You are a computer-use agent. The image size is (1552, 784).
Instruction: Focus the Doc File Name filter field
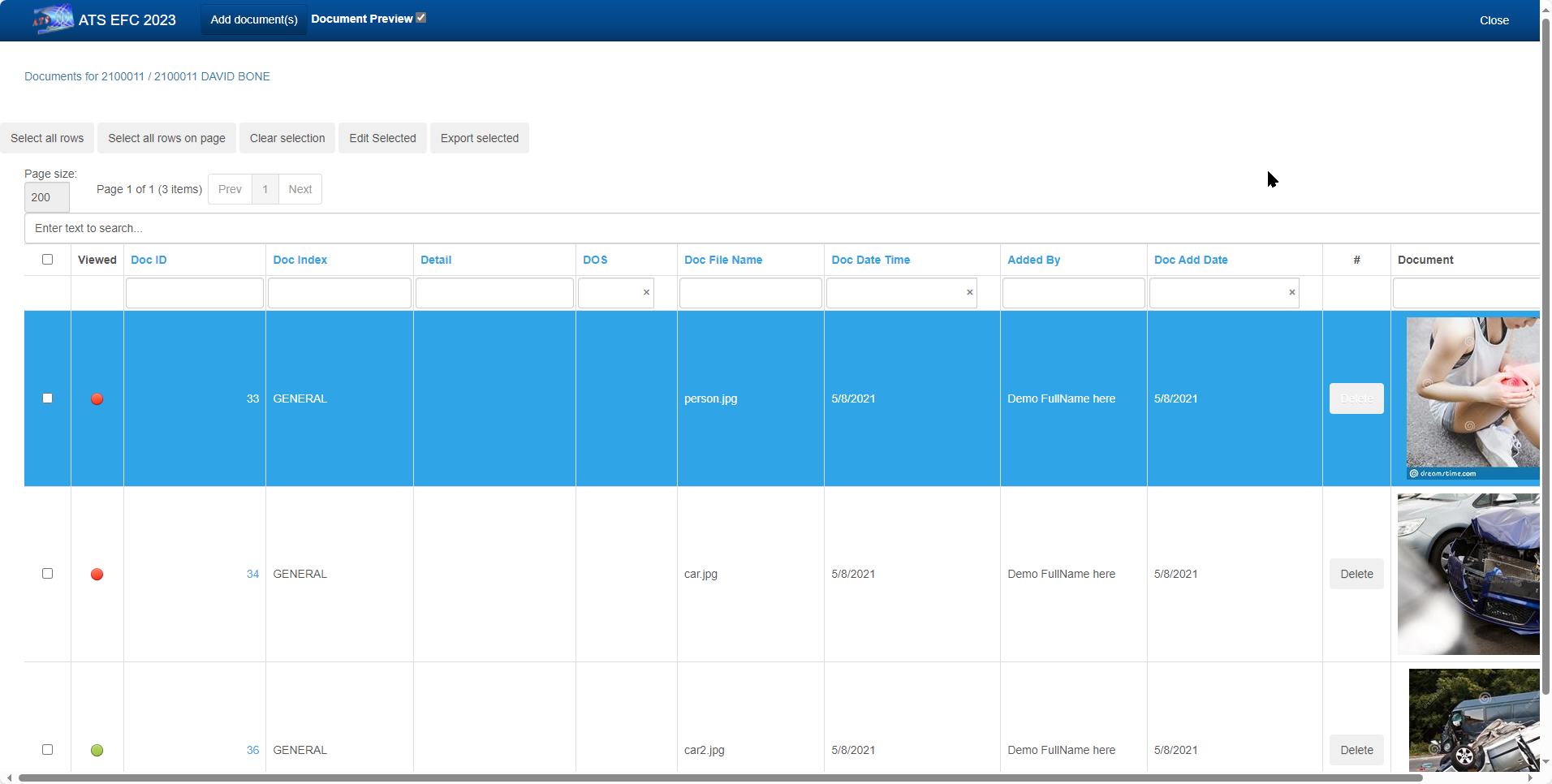[x=751, y=293]
